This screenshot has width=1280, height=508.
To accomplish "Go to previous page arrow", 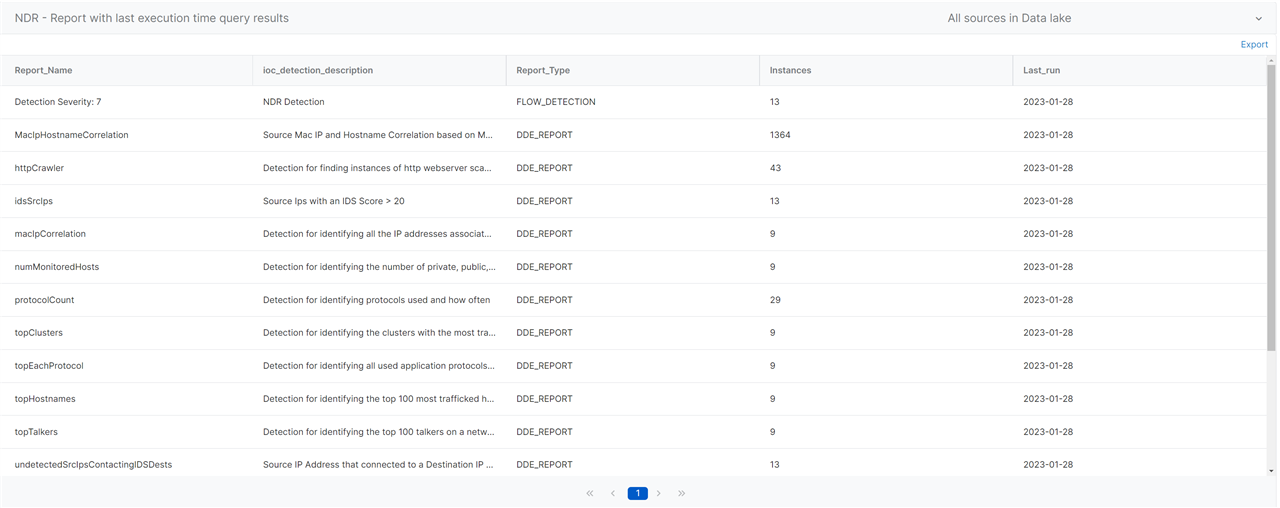I will point(613,493).
